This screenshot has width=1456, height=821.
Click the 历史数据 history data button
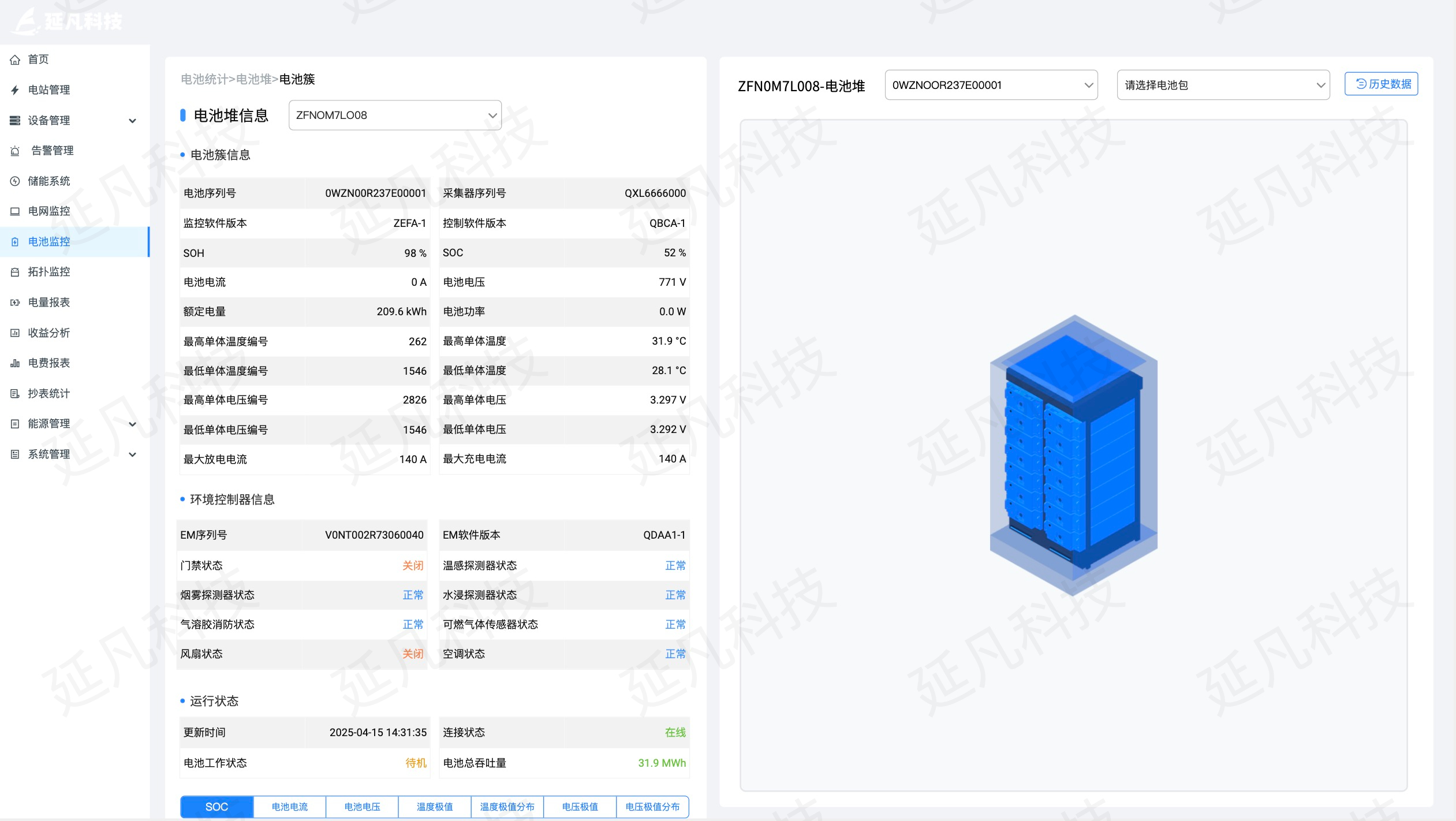[x=1381, y=83]
